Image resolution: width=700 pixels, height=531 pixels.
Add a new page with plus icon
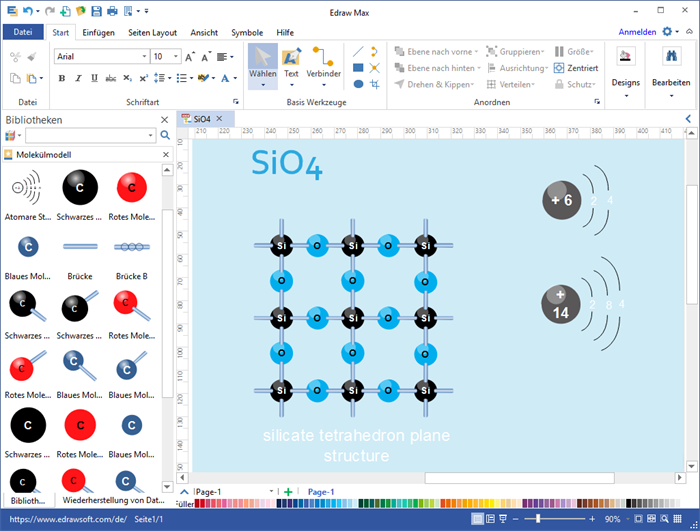point(288,492)
